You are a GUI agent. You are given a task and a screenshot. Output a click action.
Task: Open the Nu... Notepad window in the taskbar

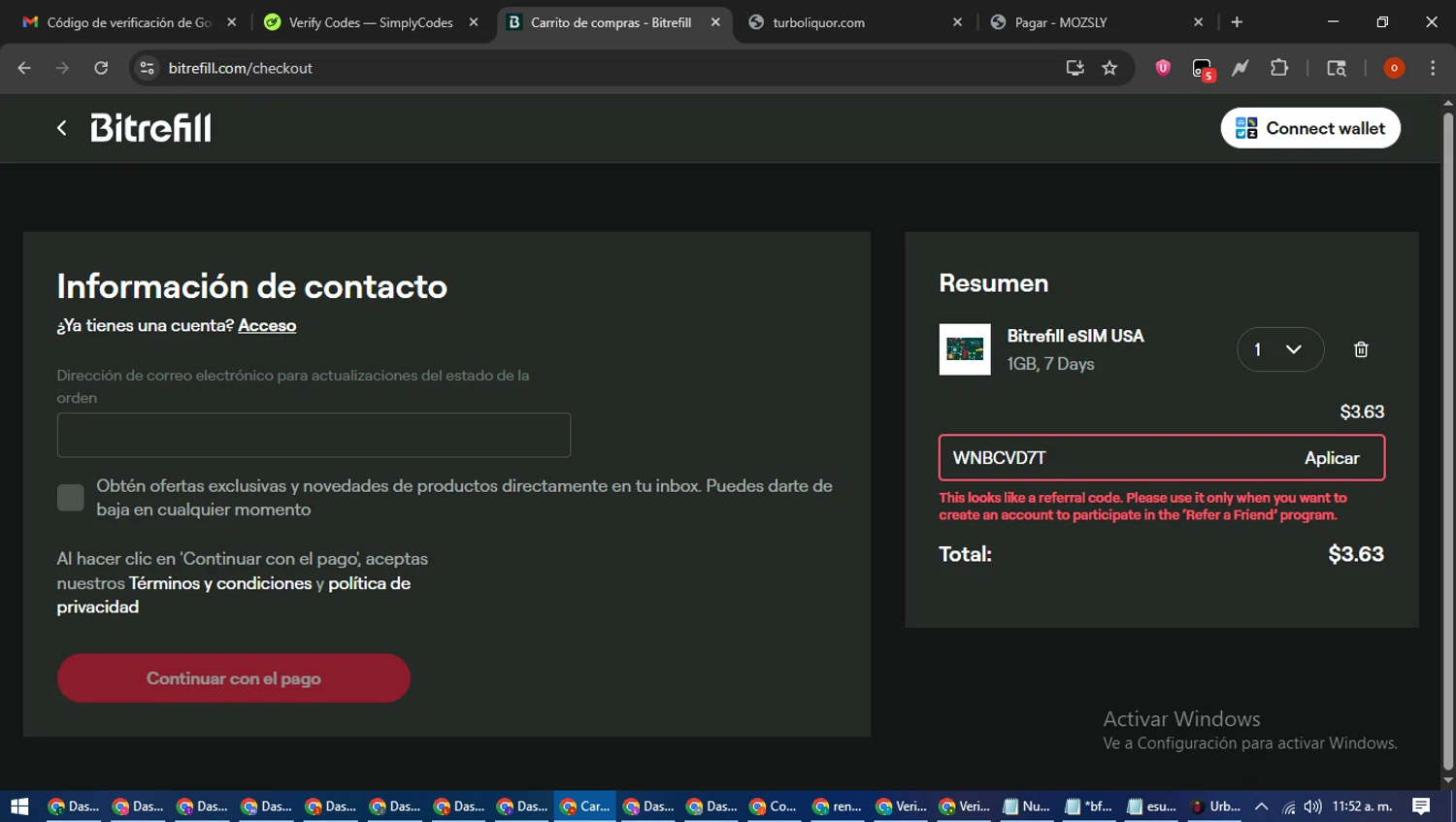[x=1027, y=806]
